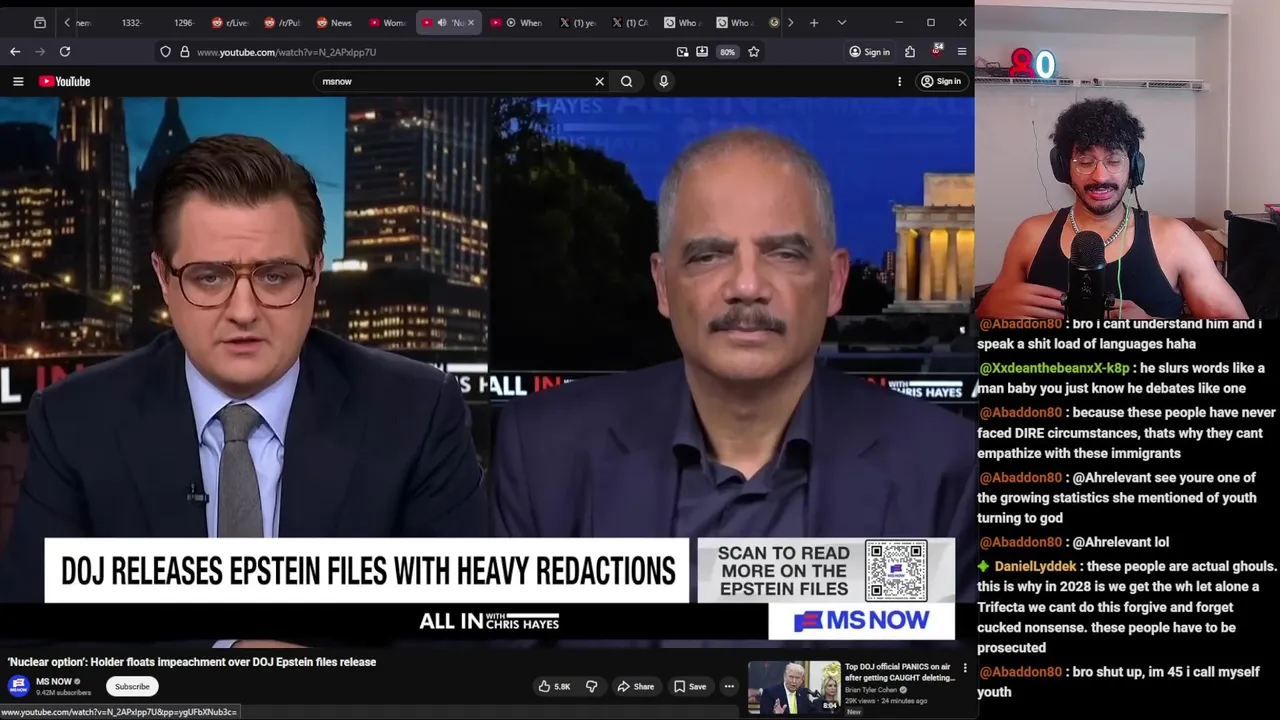Sign in to the browser account
The image size is (1280, 720).
pos(869,52)
